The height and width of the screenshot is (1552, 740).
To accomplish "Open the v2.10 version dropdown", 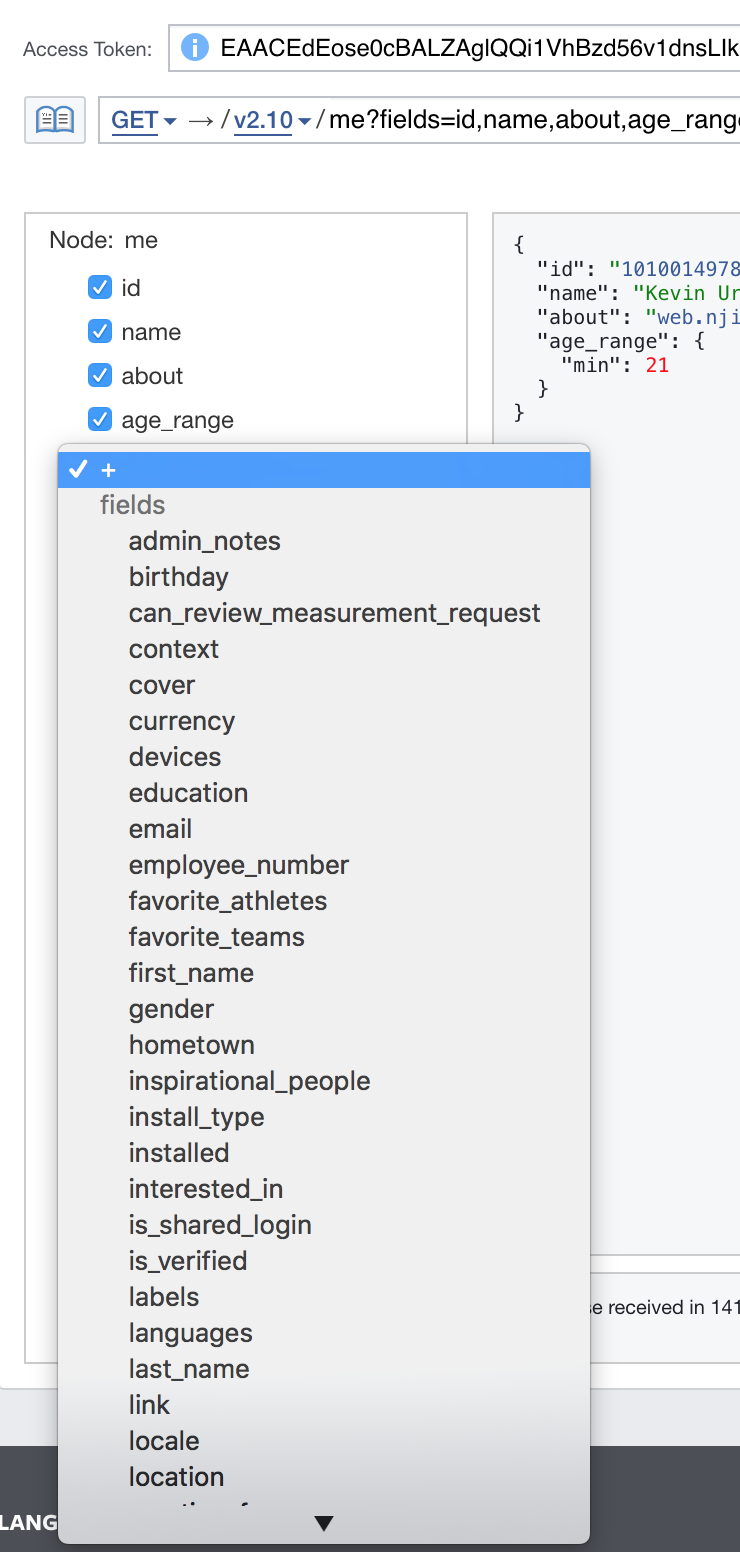I will (x=272, y=121).
